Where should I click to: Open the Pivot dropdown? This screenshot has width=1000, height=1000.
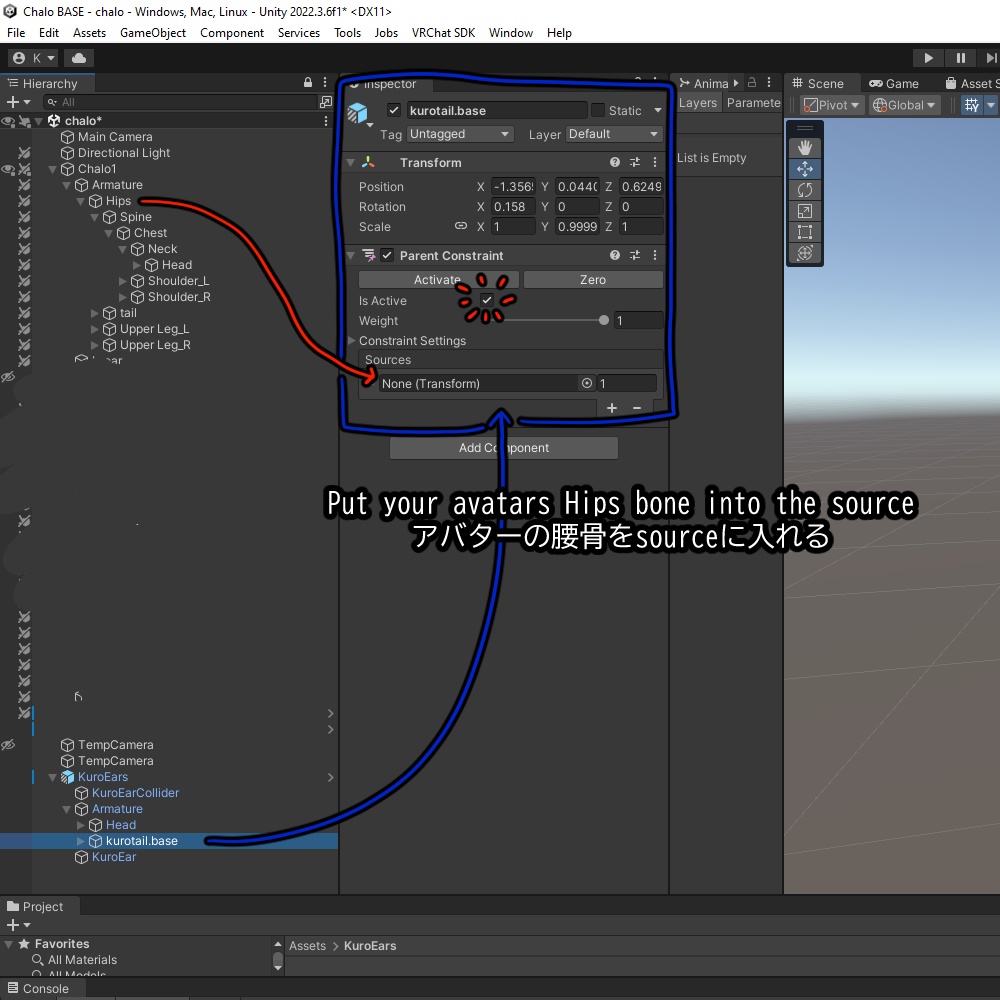832,105
